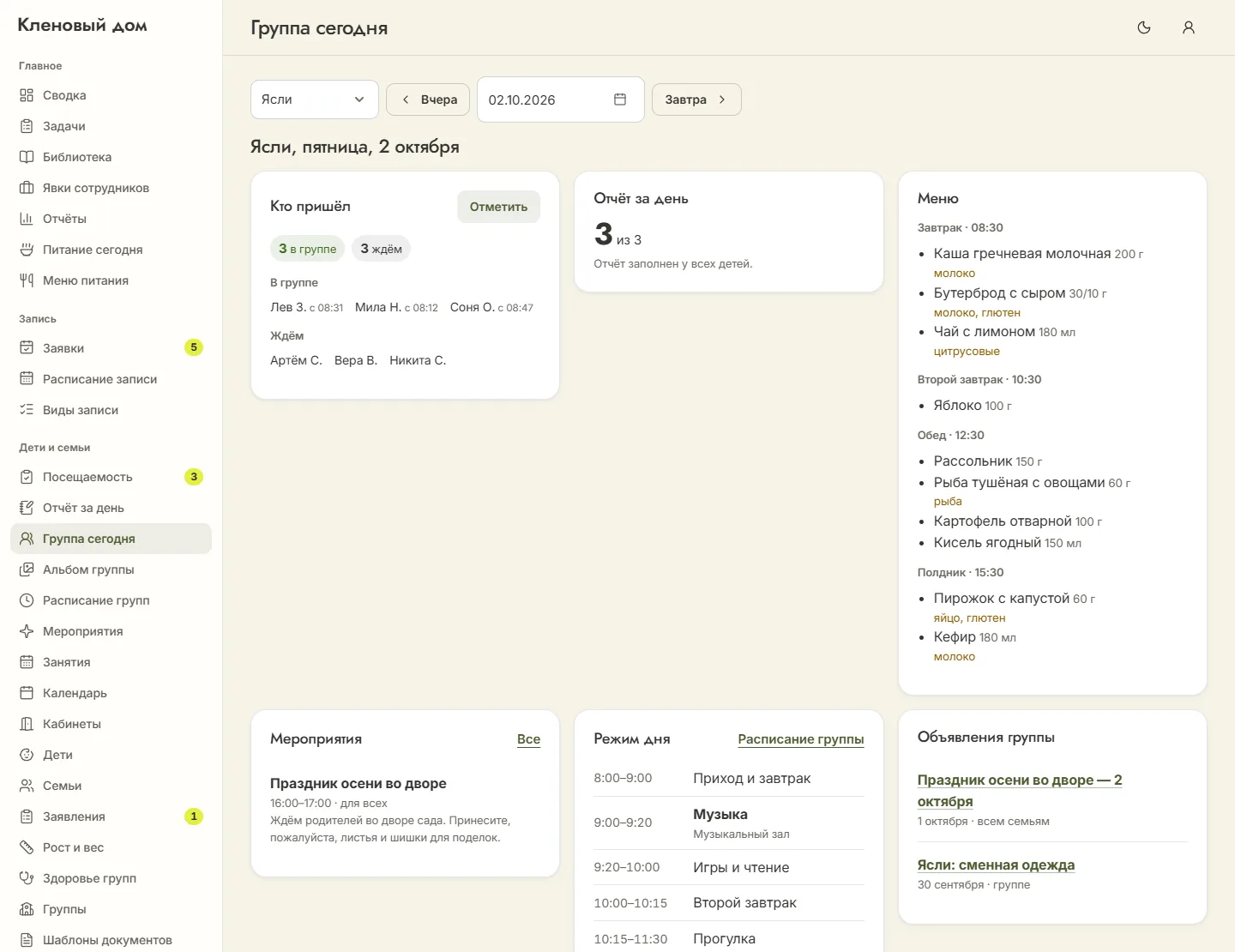Viewport: 1235px width, 952px height.
Task: Click the Меню питания utensils icon
Action: 27,280
